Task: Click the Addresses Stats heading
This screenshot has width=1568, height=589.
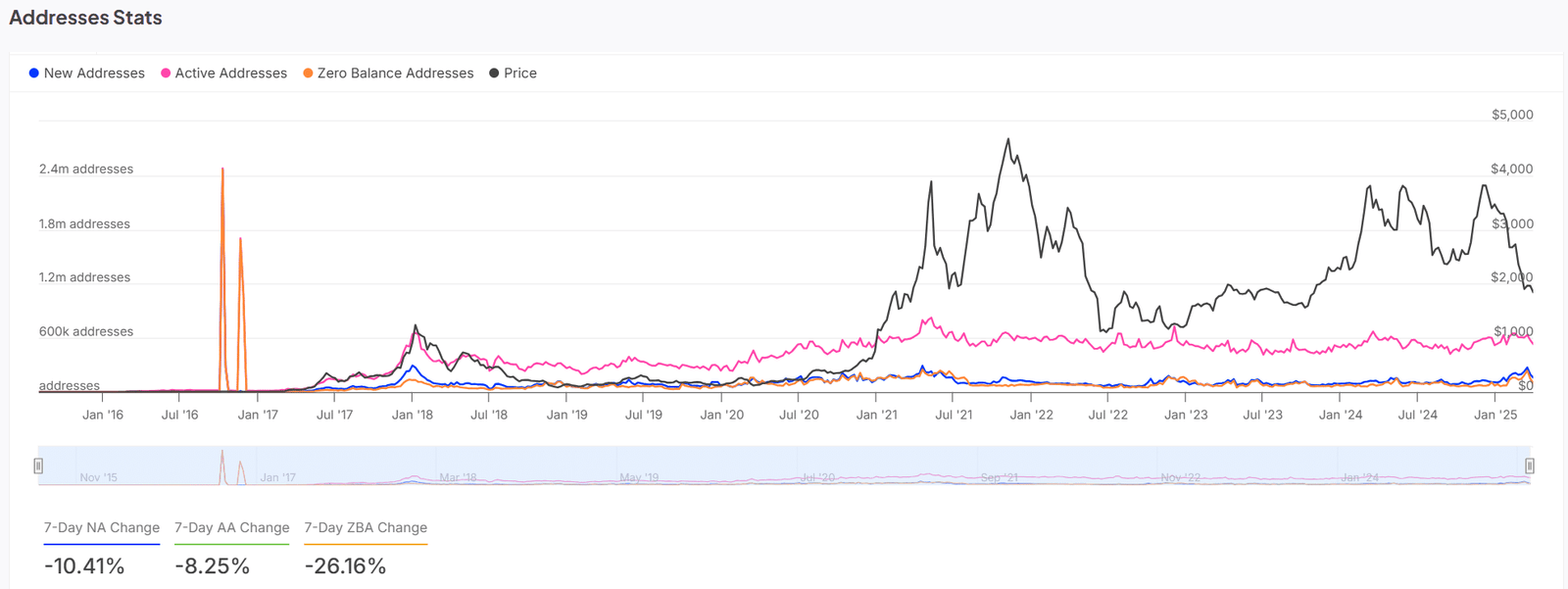Action: coord(85,18)
